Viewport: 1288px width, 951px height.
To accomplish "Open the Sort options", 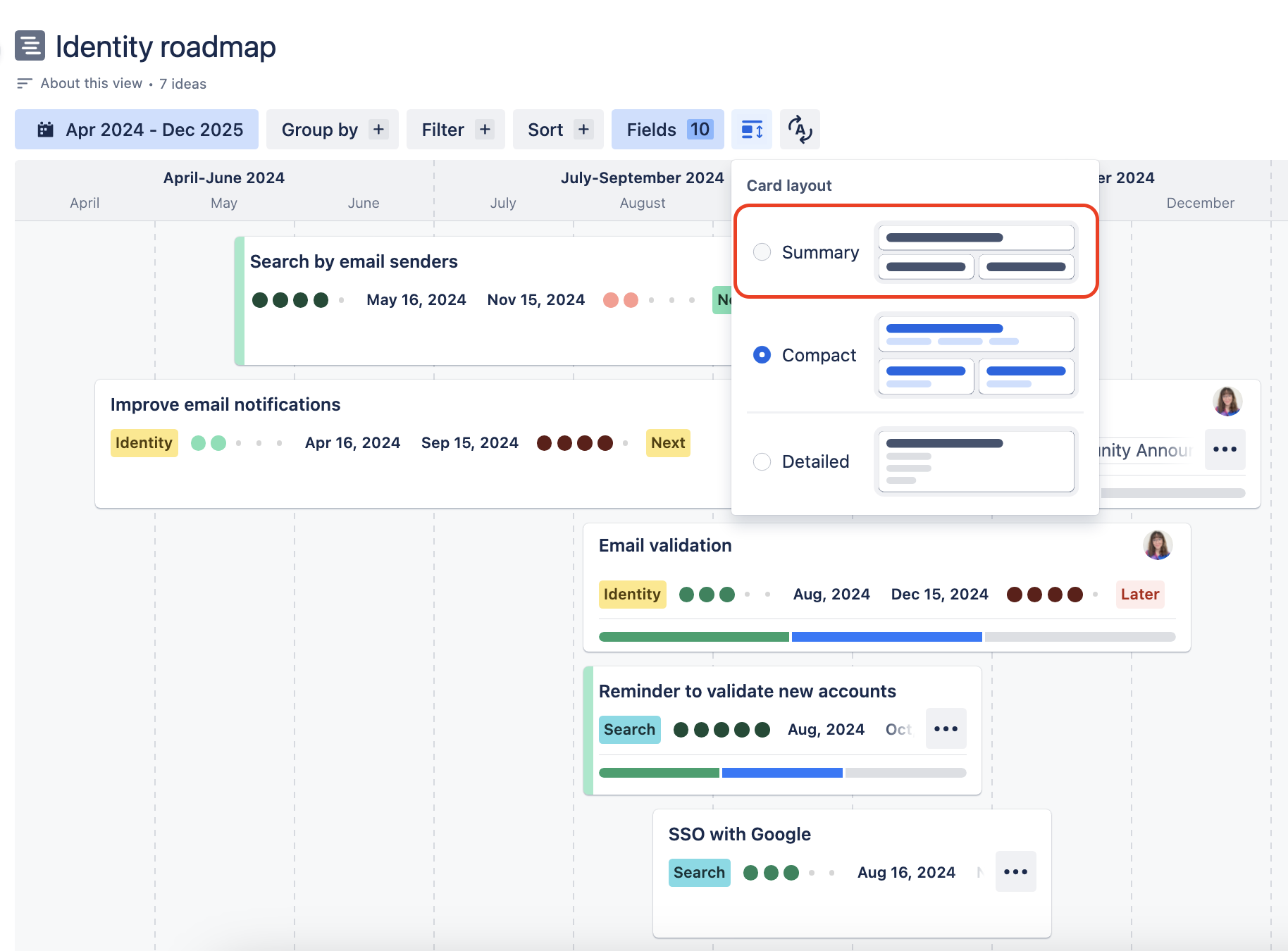I will [558, 130].
